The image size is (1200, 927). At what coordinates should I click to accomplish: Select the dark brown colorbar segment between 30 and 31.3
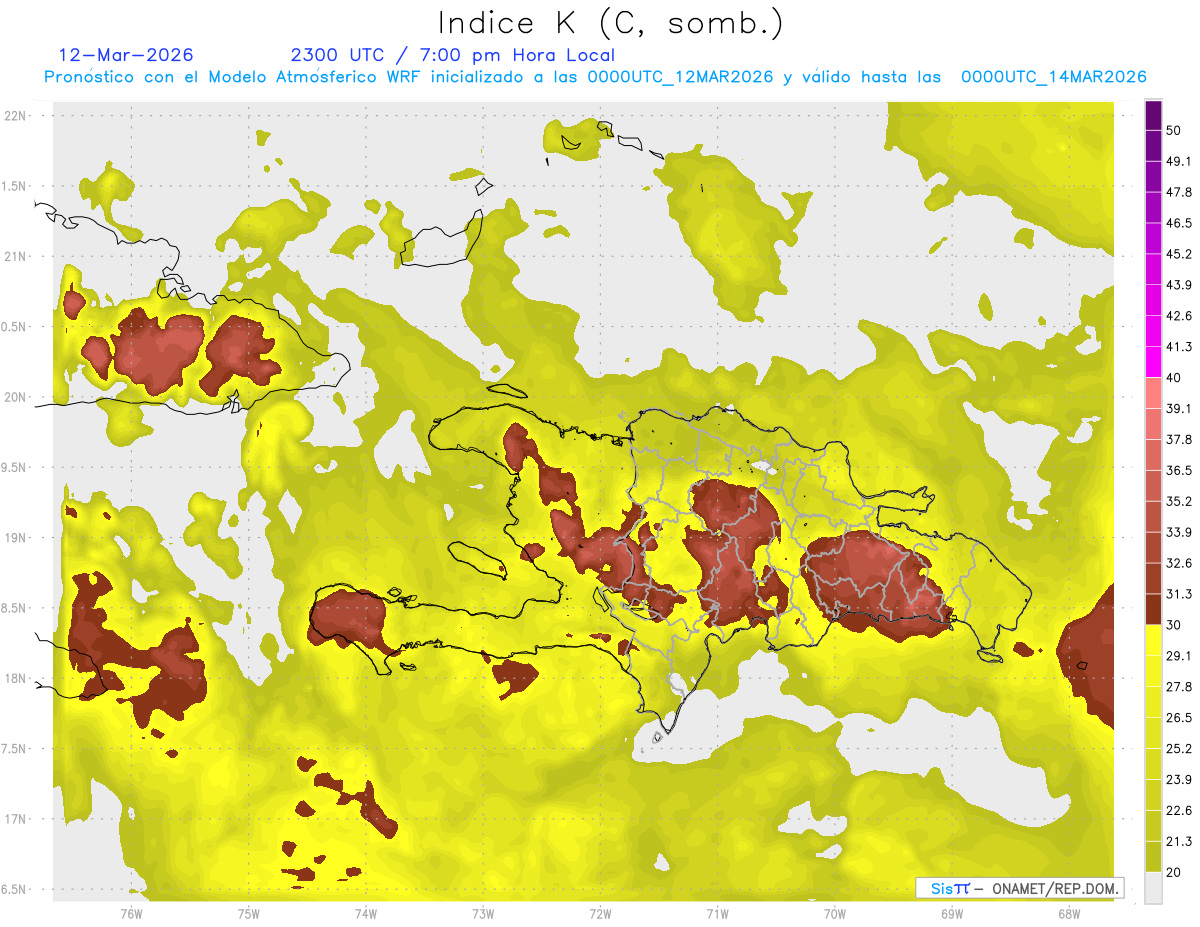pyautogui.click(x=1153, y=609)
